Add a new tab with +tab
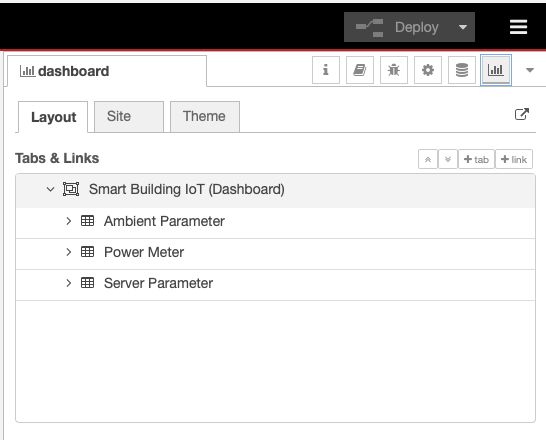Screen dimensions: 546x440 coord(476,159)
